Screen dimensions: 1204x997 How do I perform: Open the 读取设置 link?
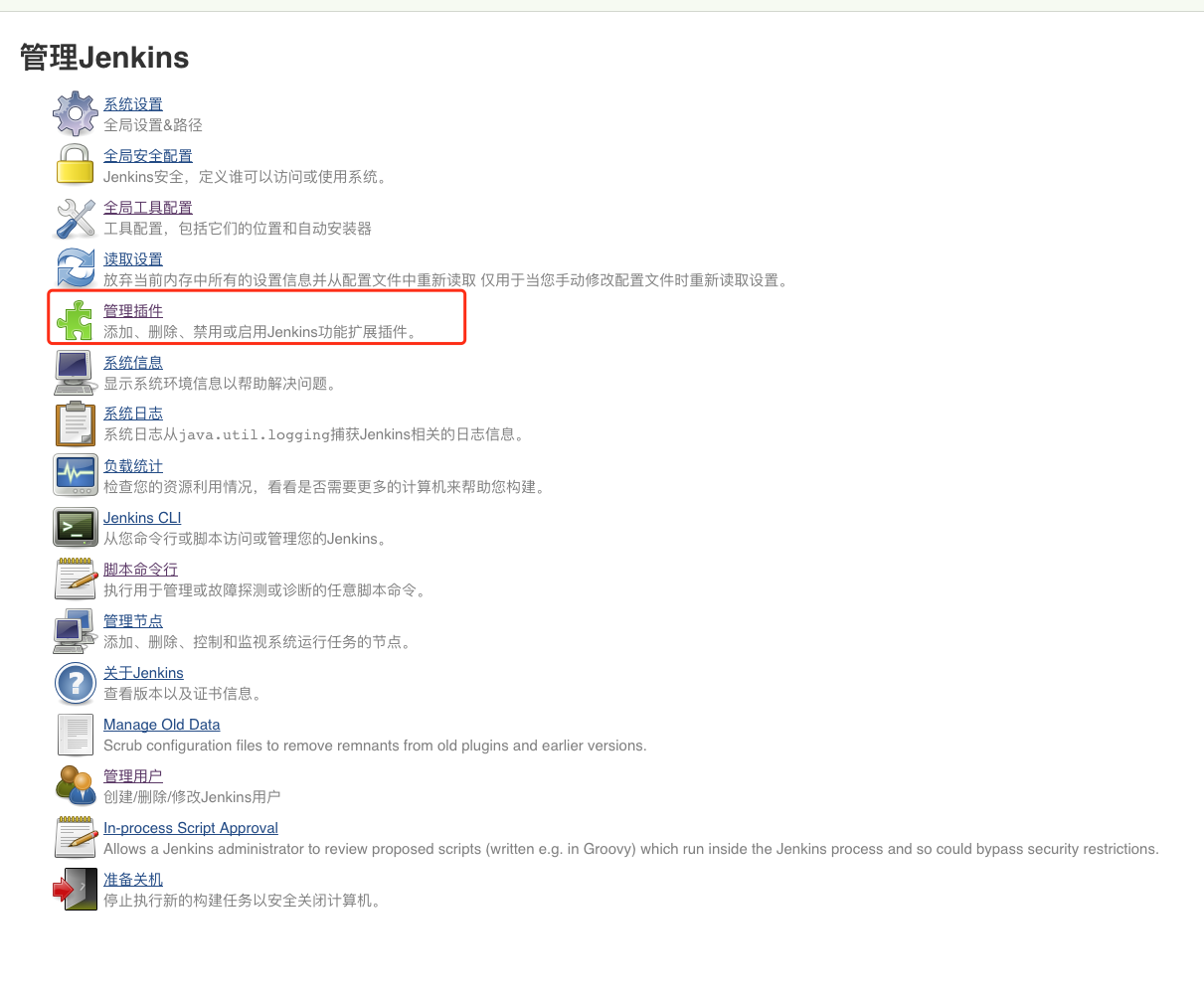pyautogui.click(x=133, y=259)
